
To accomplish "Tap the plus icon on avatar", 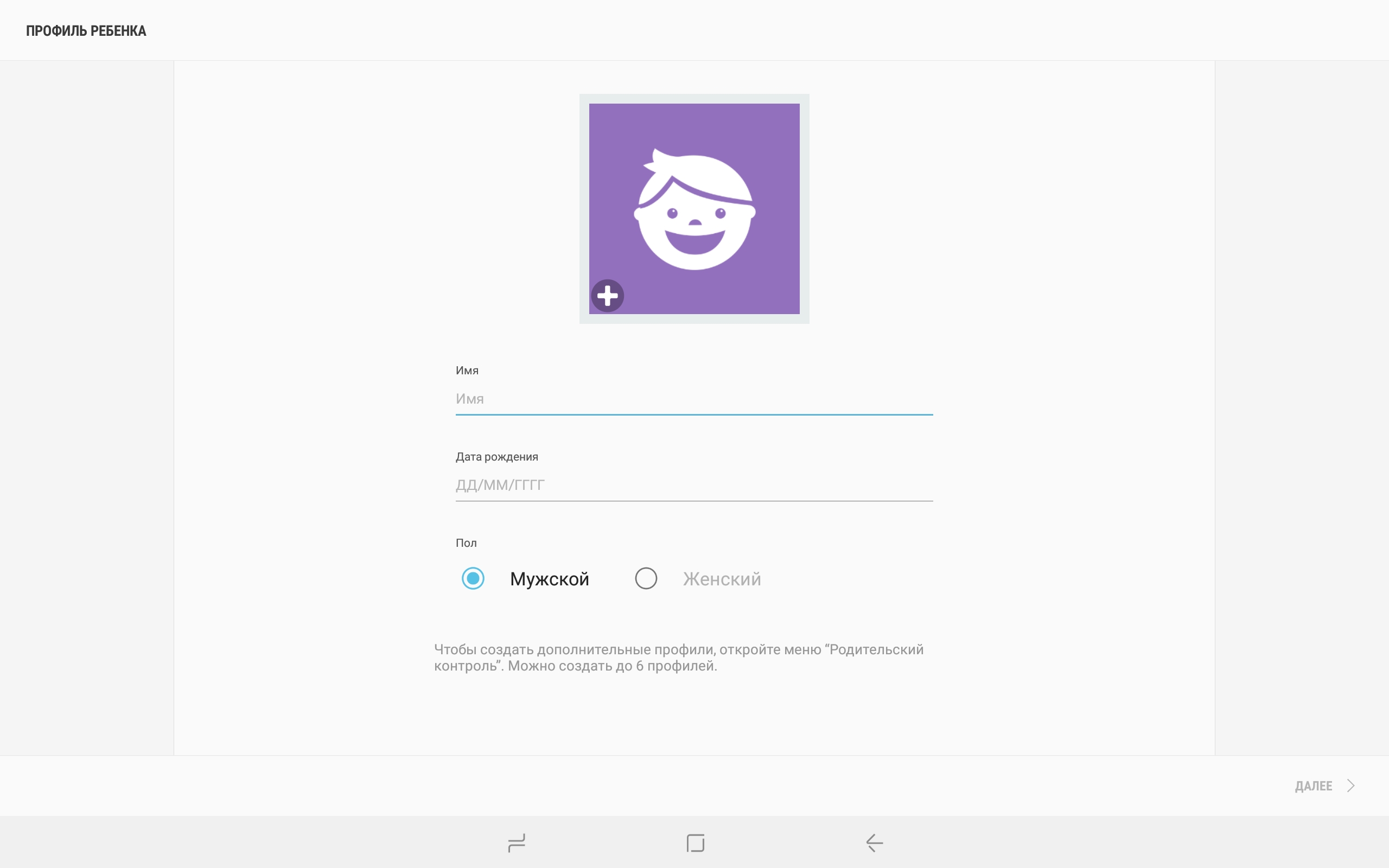I will pos(607,296).
